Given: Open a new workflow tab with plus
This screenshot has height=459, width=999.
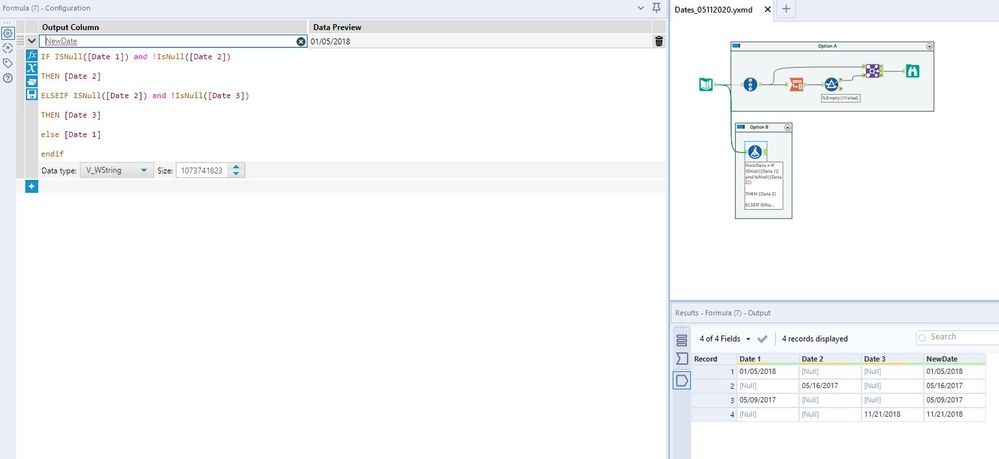Looking at the screenshot, I should tap(786, 9).
